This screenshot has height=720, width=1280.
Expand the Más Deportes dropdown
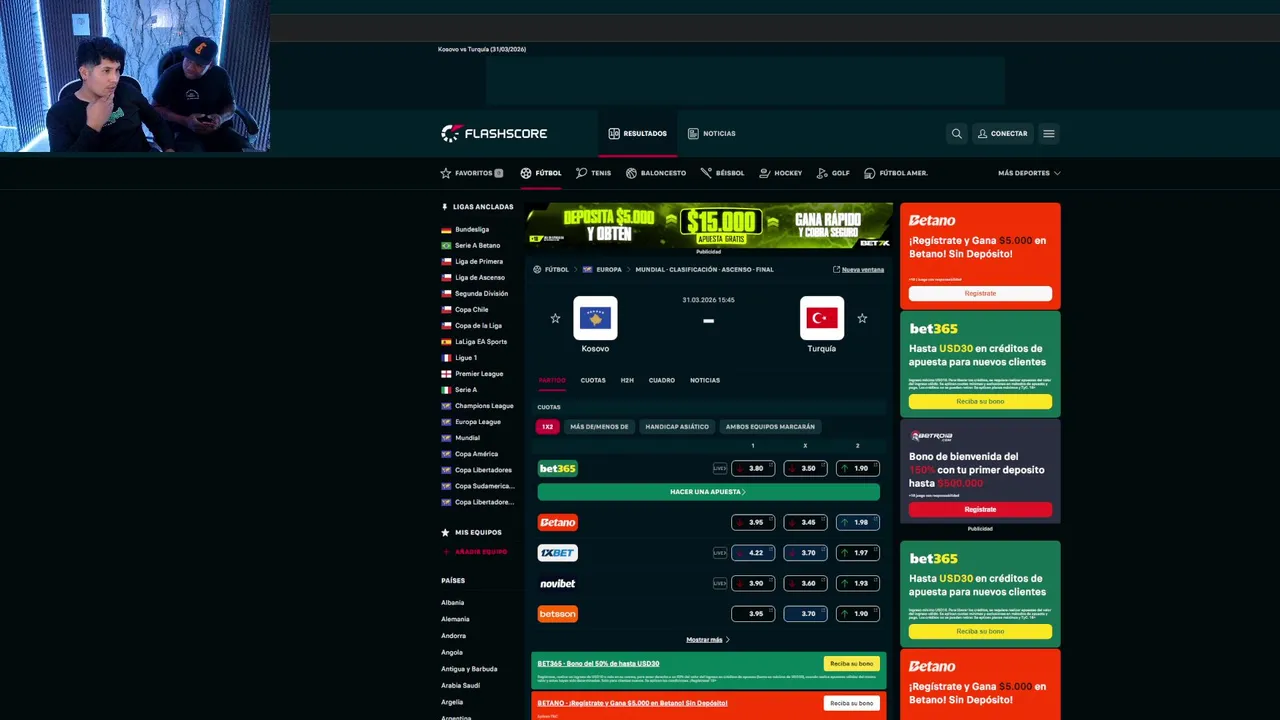coord(1029,173)
